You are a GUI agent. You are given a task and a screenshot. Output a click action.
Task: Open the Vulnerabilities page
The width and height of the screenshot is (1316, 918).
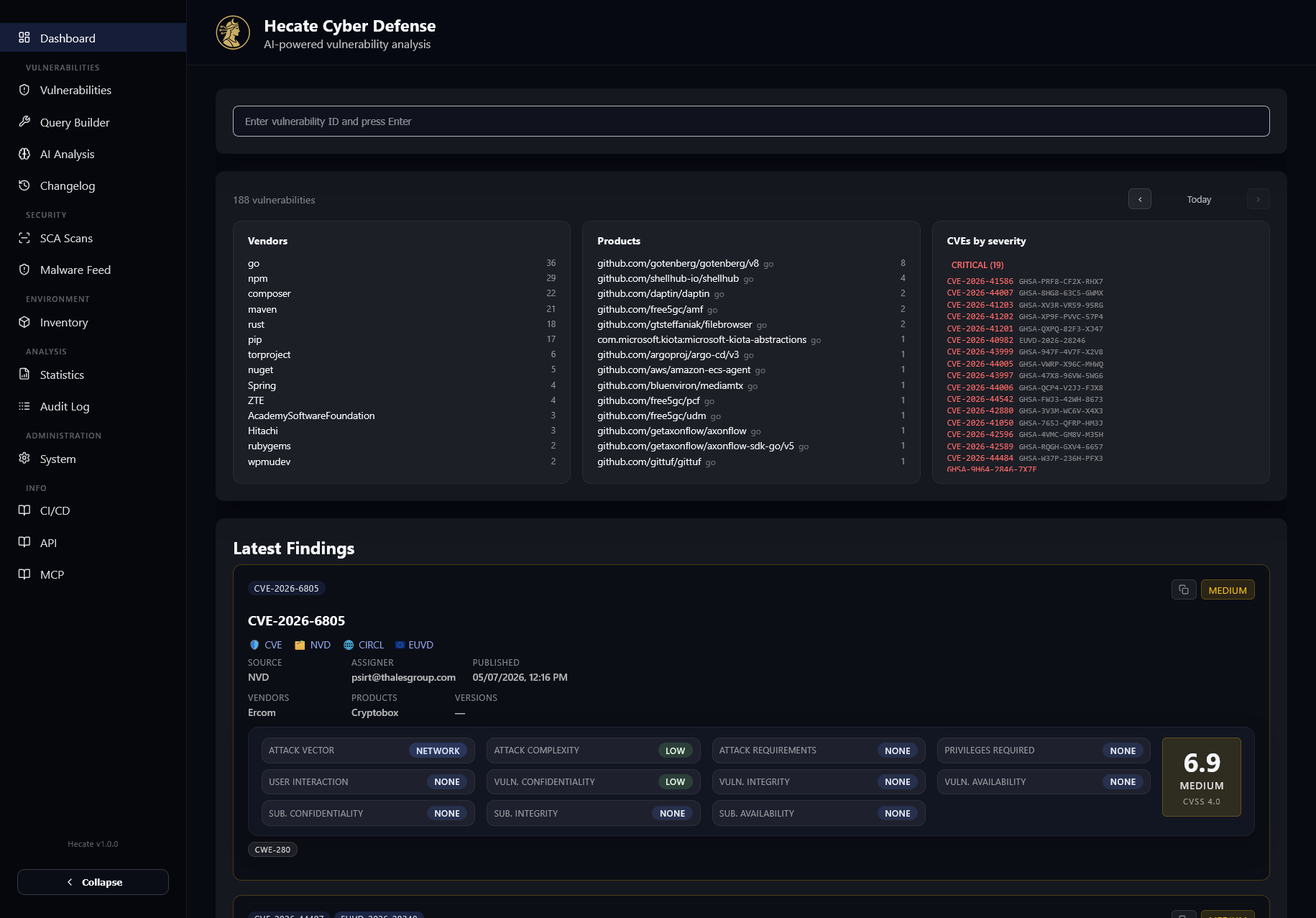pyautogui.click(x=93, y=90)
